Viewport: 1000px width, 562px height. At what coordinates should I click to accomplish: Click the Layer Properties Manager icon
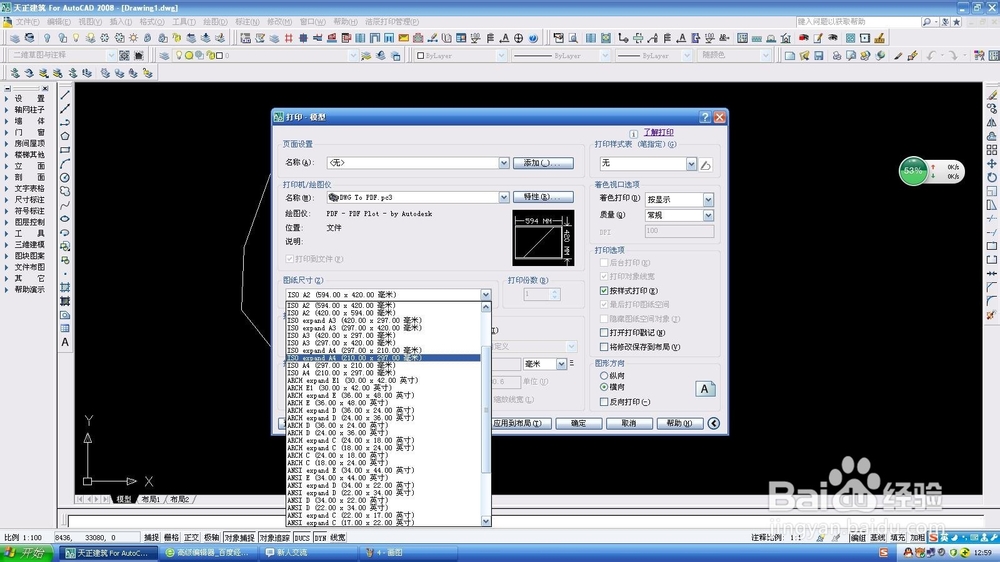coord(165,55)
